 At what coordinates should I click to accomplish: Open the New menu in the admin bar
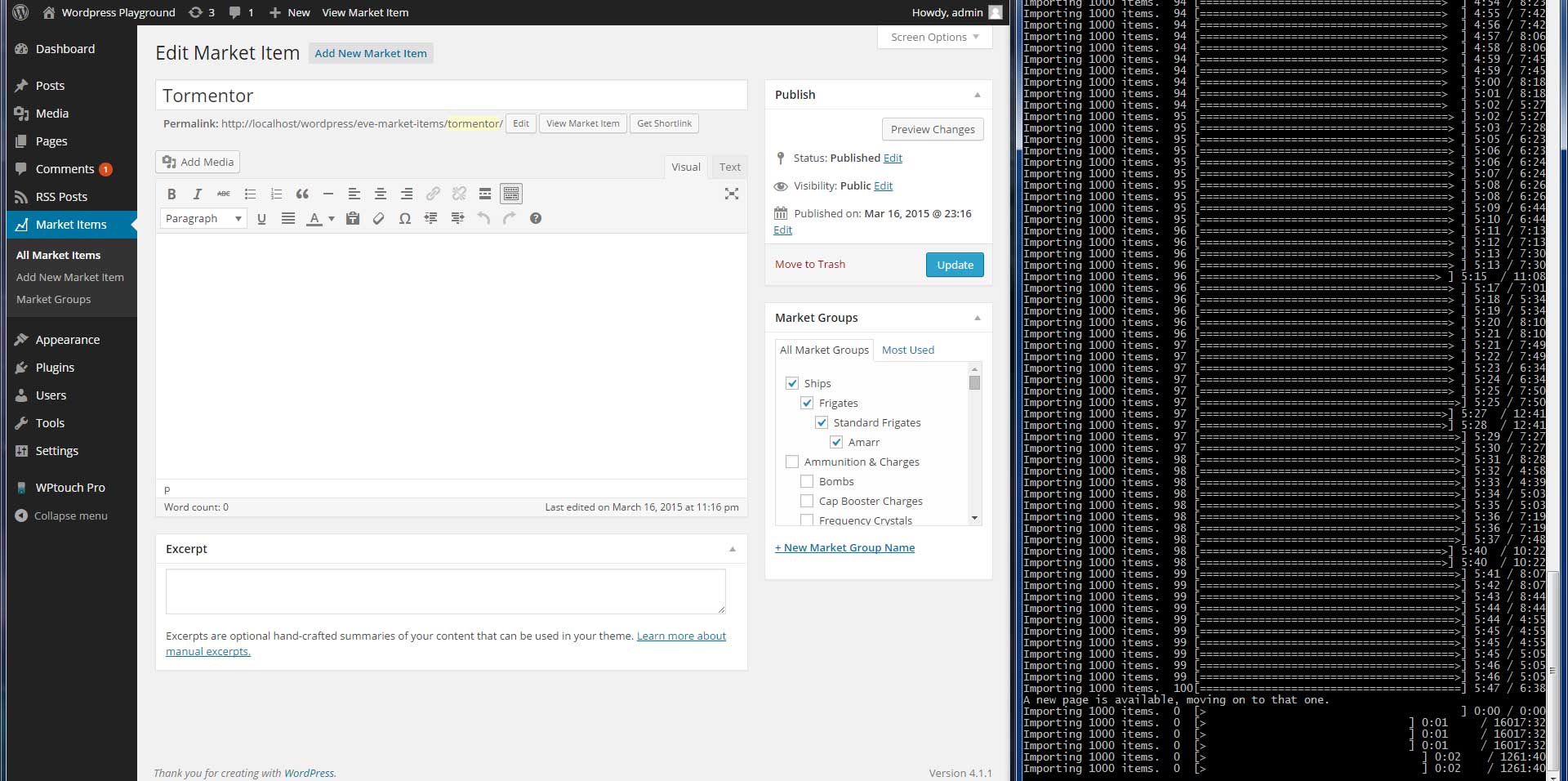coord(290,12)
